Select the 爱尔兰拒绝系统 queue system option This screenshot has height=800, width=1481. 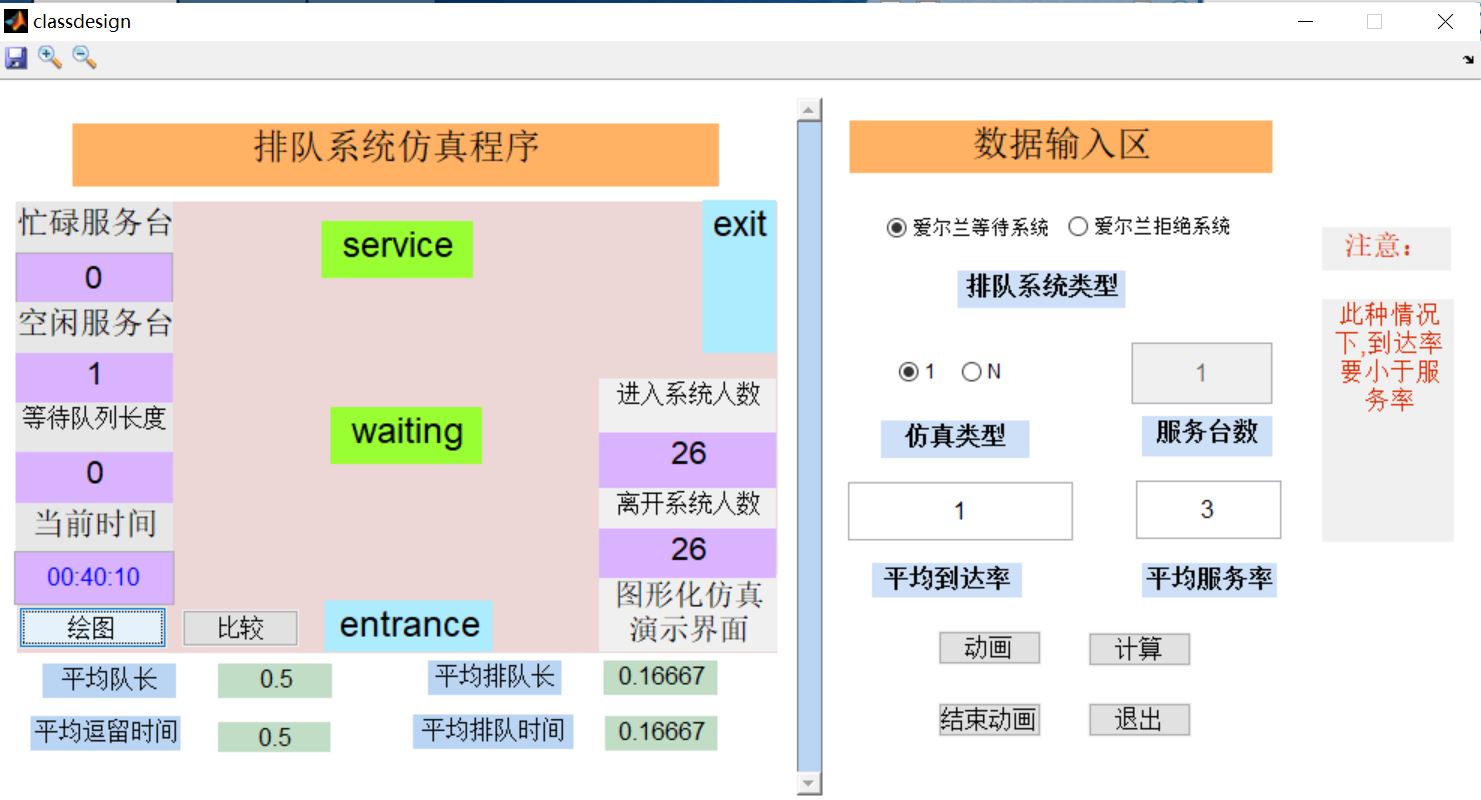1078,227
